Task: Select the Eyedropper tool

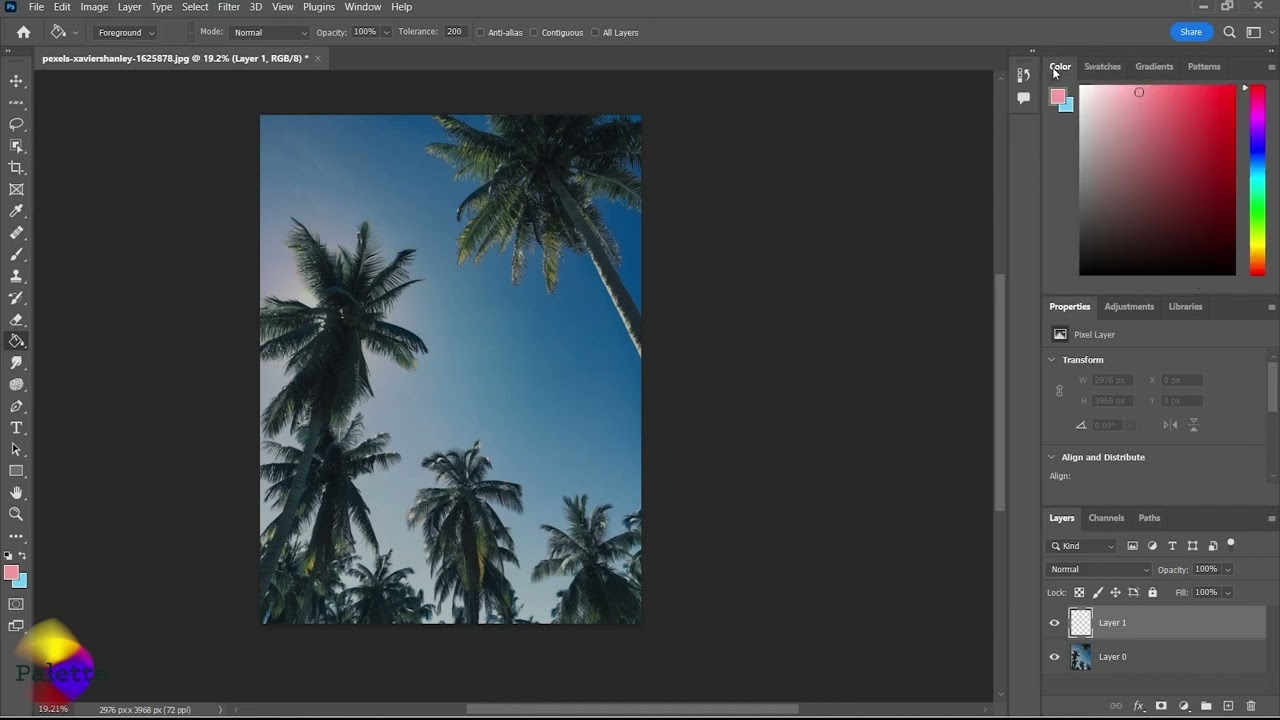Action: pyautogui.click(x=16, y=211)
